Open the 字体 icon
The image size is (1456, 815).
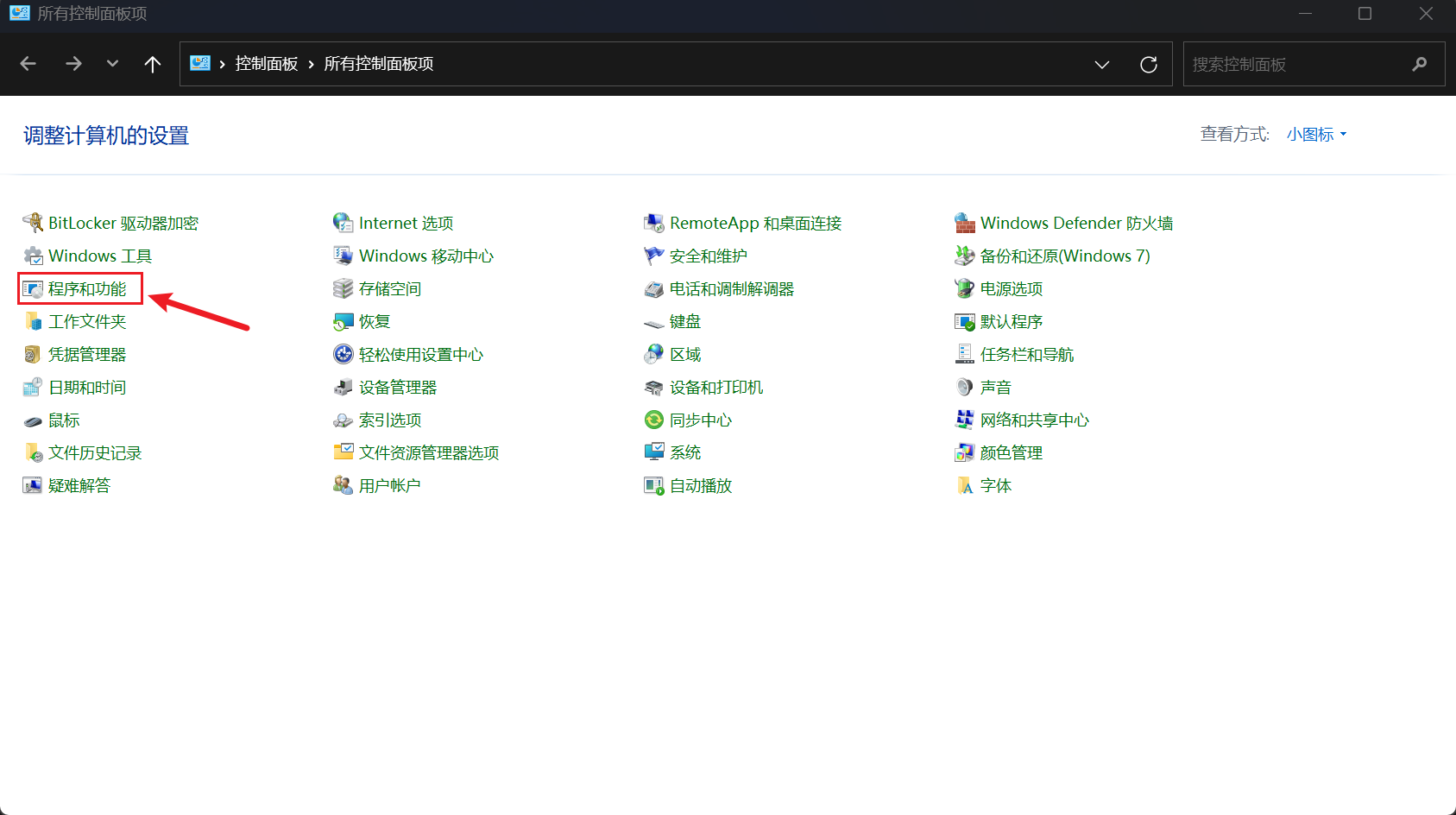(965, 485)
